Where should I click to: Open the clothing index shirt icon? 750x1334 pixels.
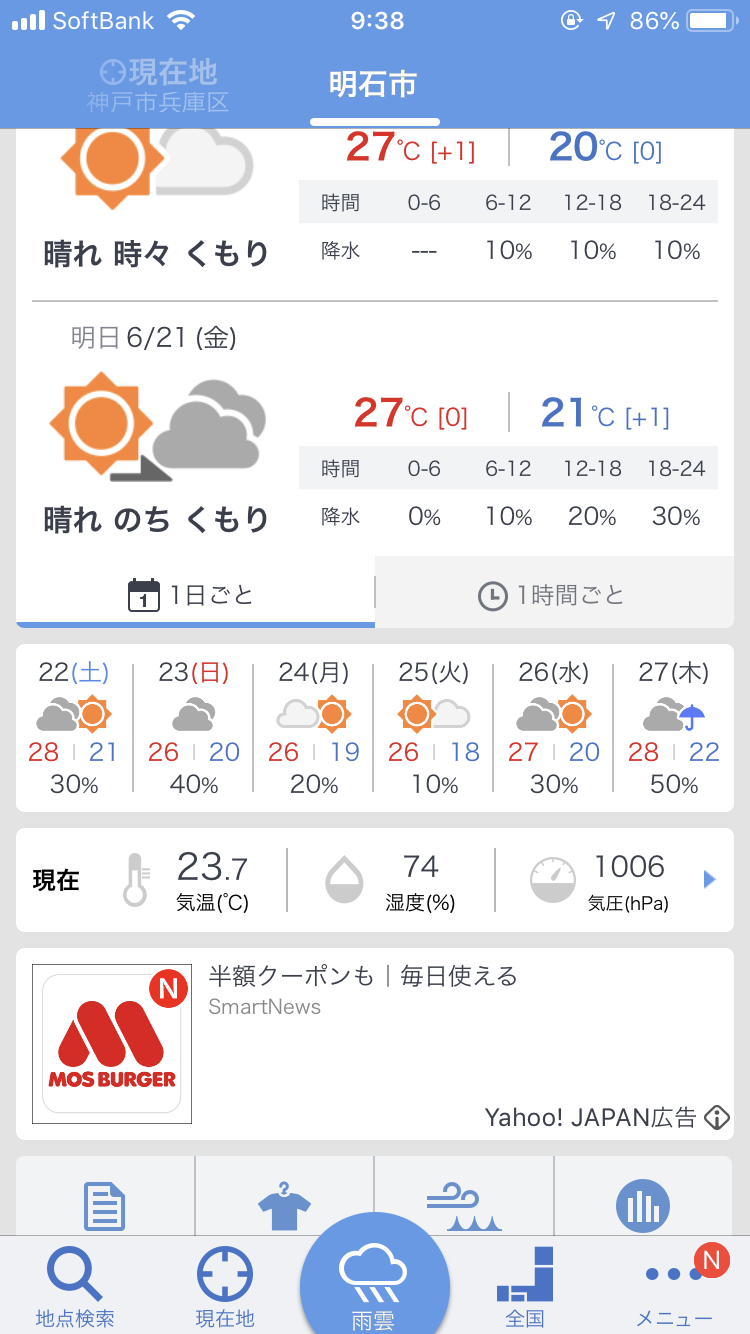285,1205
